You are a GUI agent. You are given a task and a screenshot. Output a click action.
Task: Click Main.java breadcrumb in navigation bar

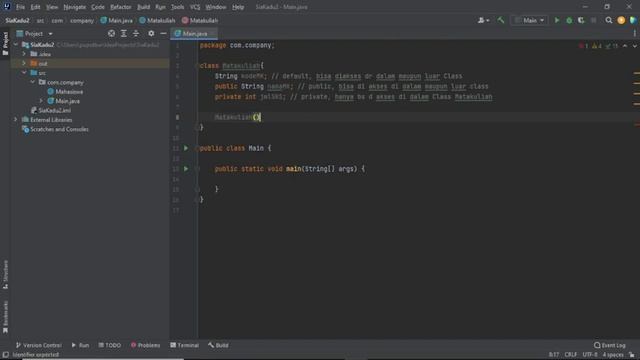point(117,20)
